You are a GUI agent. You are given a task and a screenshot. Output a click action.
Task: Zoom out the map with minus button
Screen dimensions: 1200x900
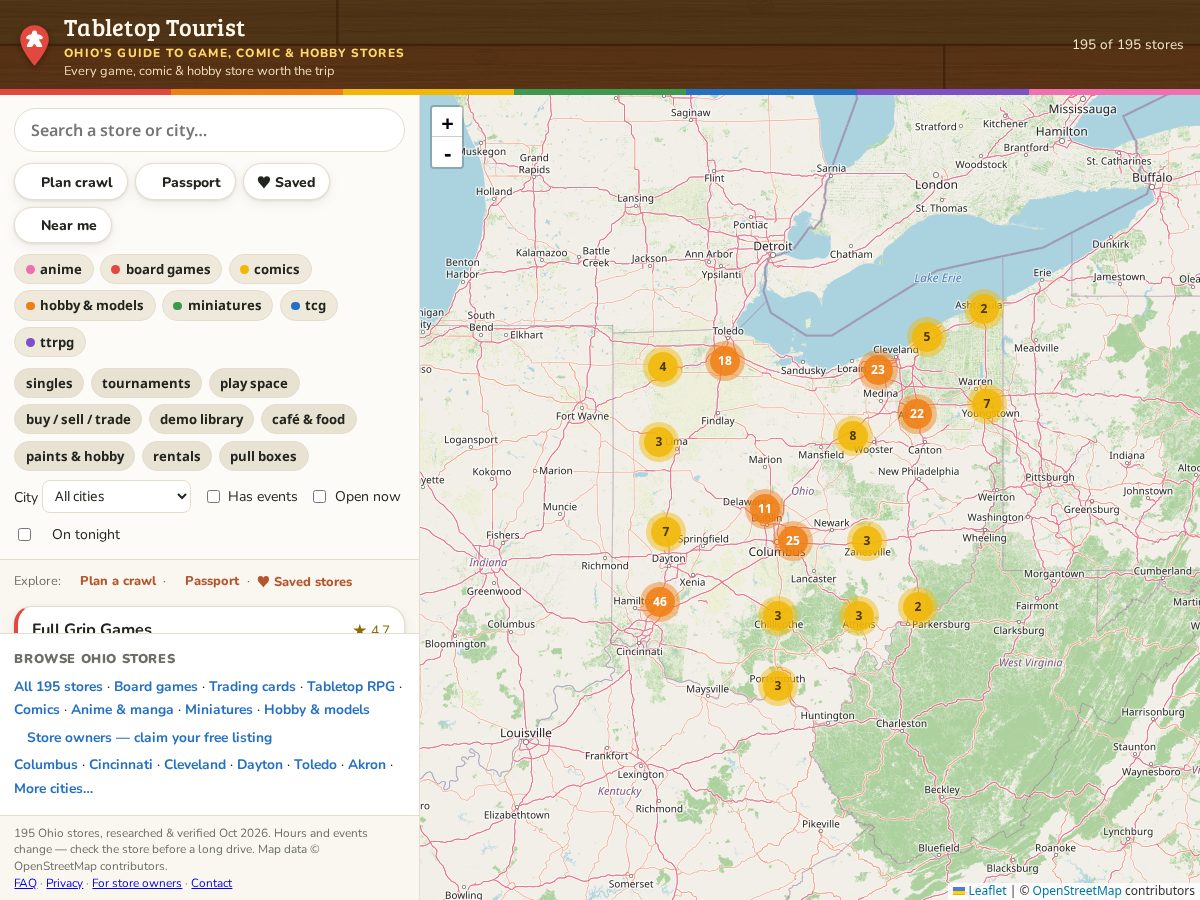click(x=447, y=153)
